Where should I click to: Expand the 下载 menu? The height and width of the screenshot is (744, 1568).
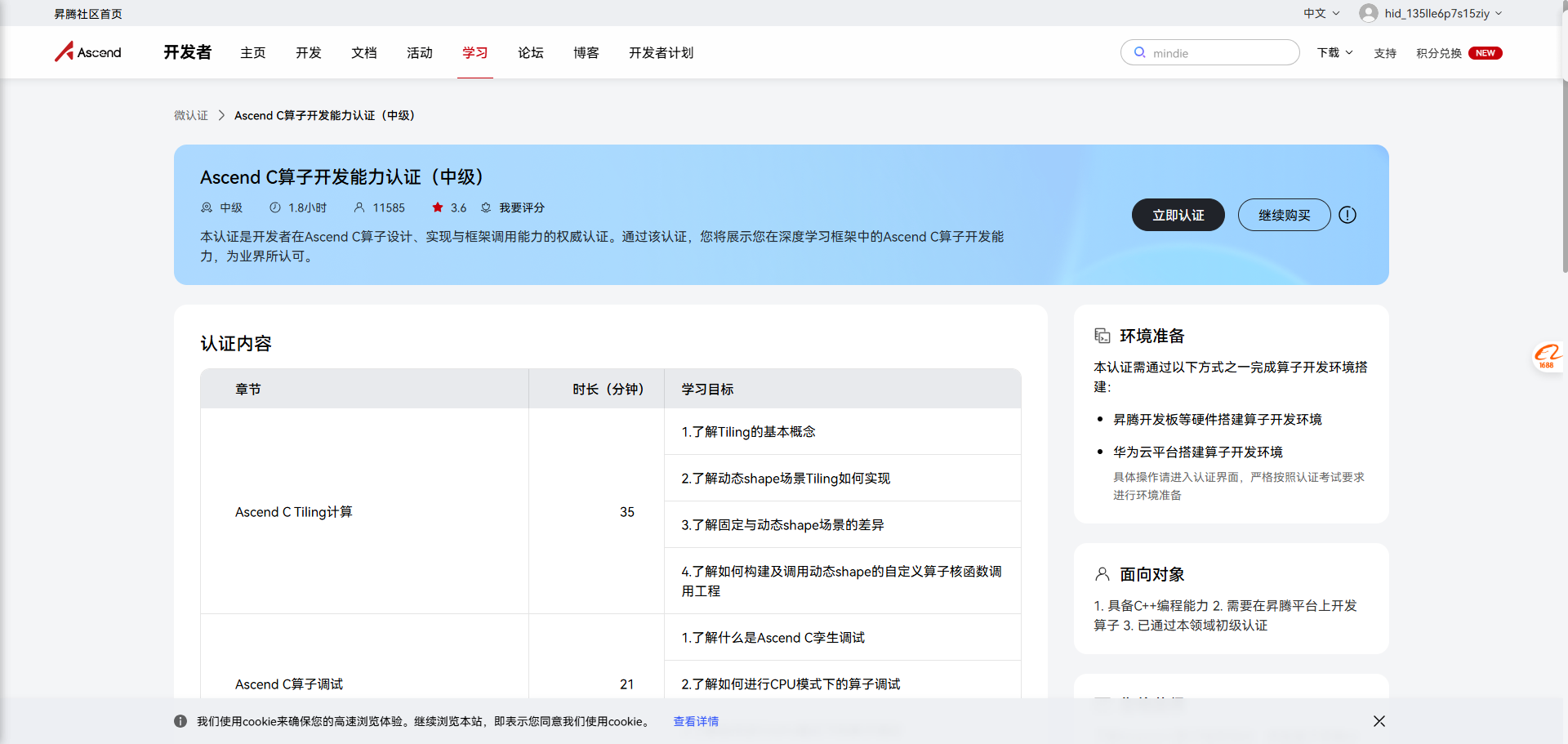pos(1335,52)
